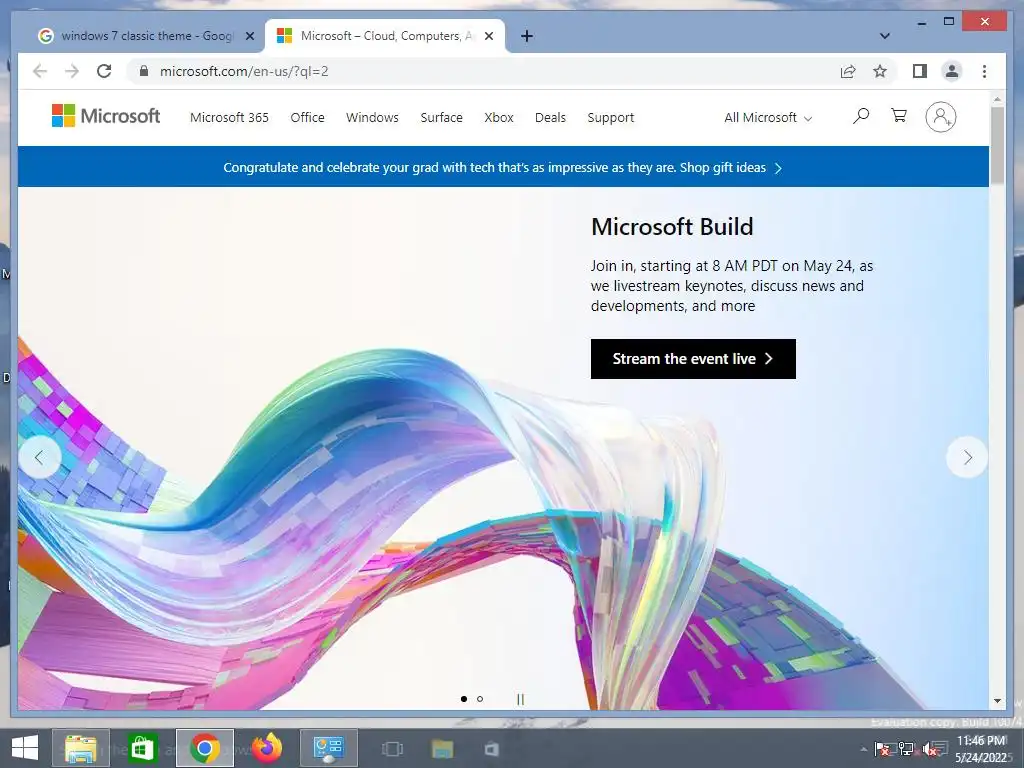This screenshot has height=768, width=1024.
Task: Open the Windows nav link
Action: tap(372, 118)
